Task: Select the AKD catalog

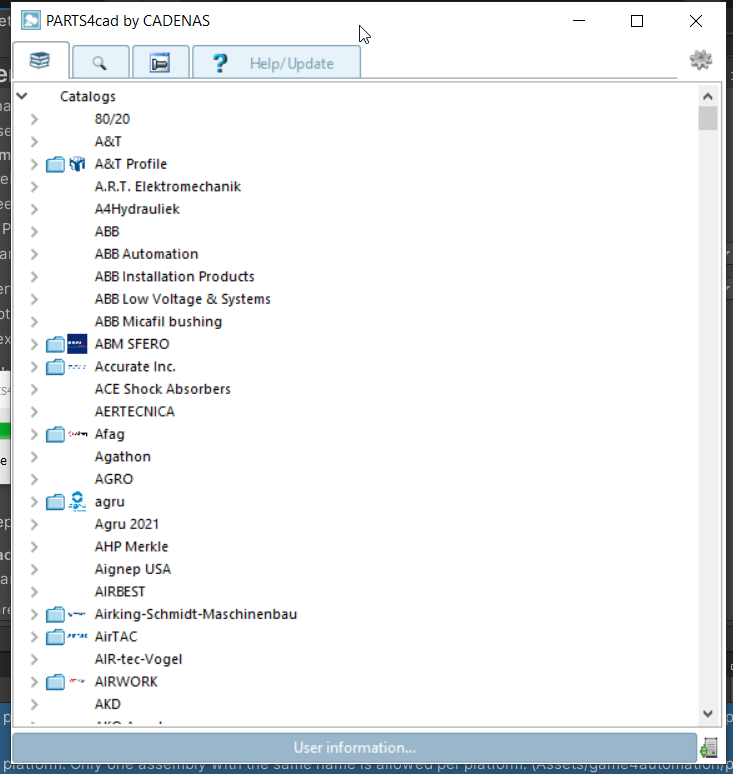Action: tap(108, 704)
